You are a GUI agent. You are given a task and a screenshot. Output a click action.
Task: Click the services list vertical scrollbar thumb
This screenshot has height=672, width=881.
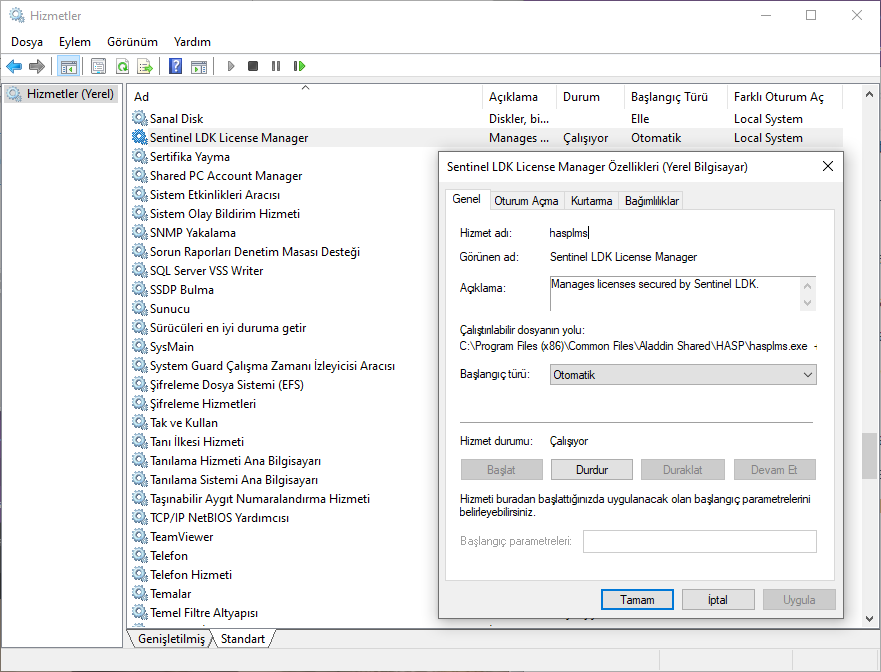tap(869, 456)
